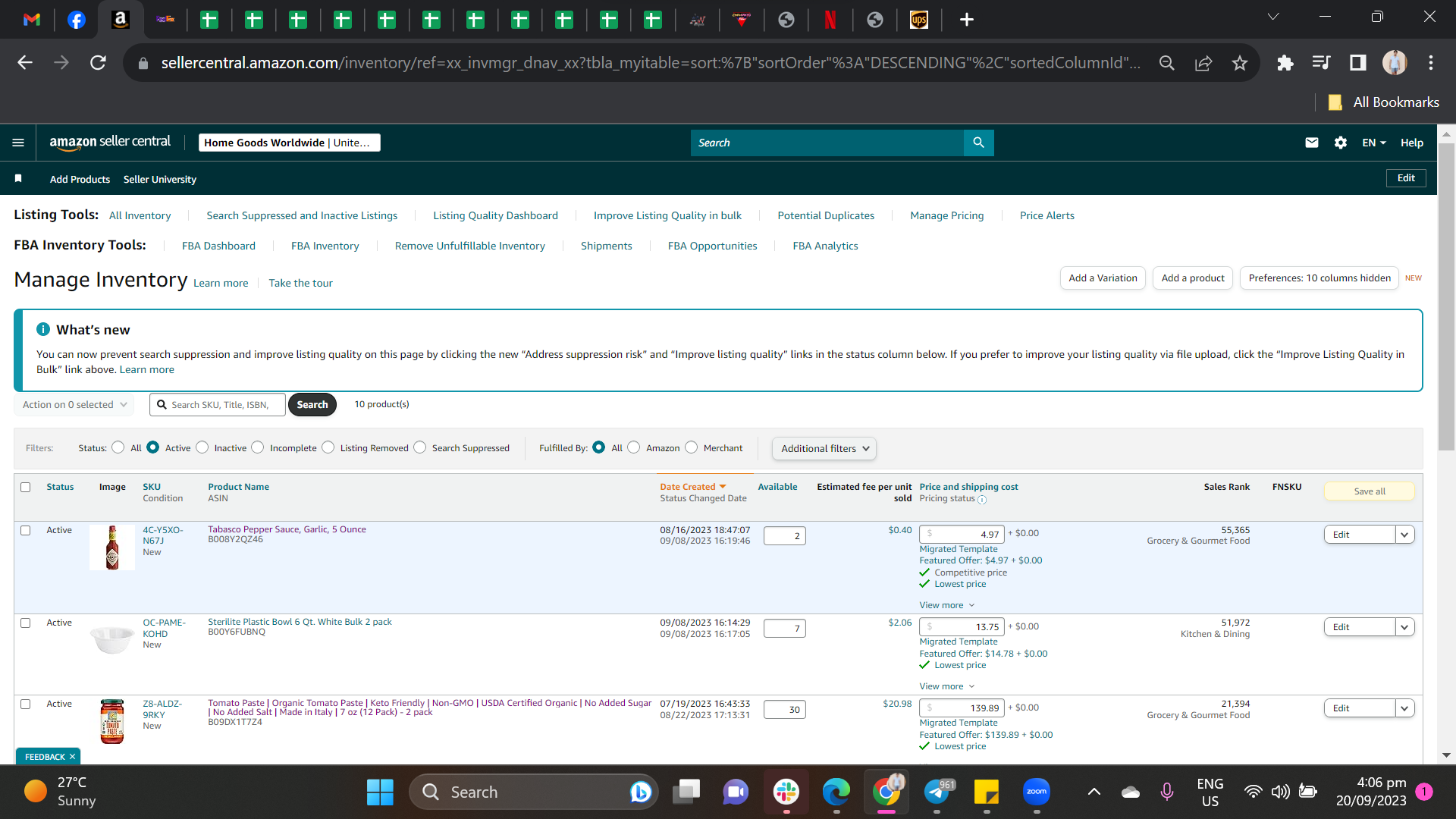Filter Fulfilled By Merchant
This screenshot has width=1456, height=819.
tap(692, 447)
